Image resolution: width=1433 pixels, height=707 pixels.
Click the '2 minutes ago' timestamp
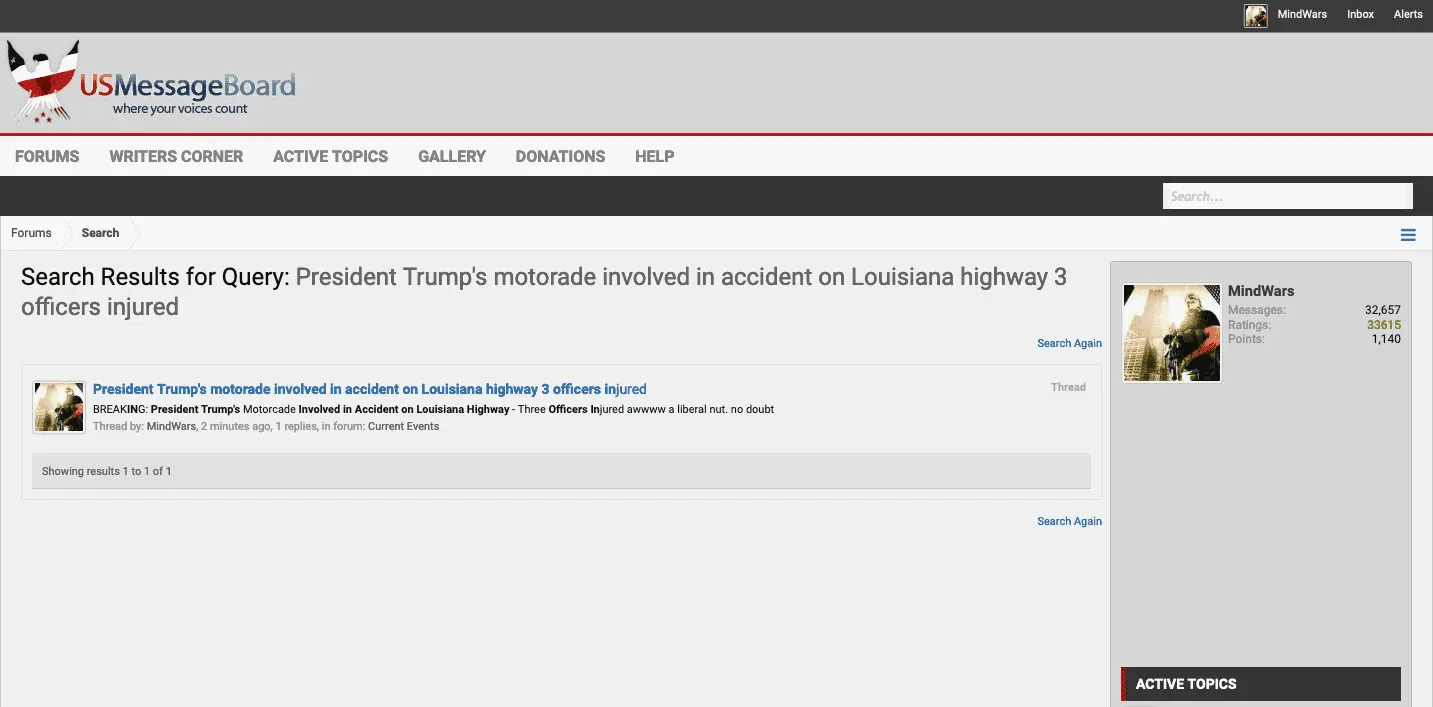coord(235,426)
